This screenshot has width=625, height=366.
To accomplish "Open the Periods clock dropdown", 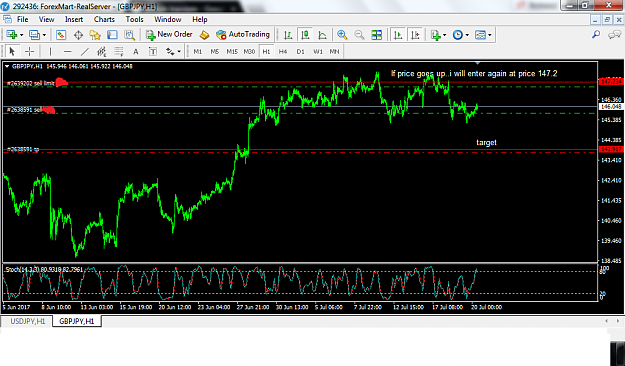I will (460, 35).
